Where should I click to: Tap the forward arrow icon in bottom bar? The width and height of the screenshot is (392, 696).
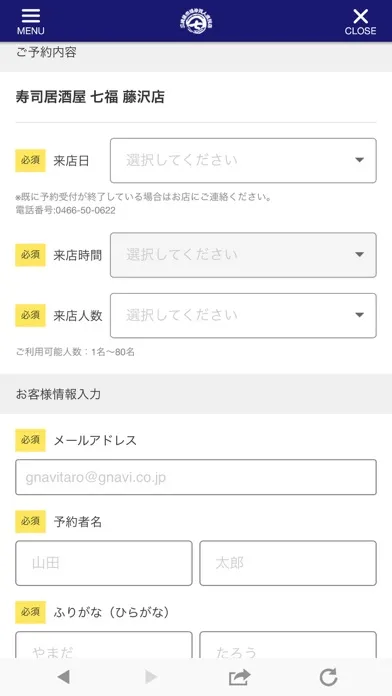point(151,677)
